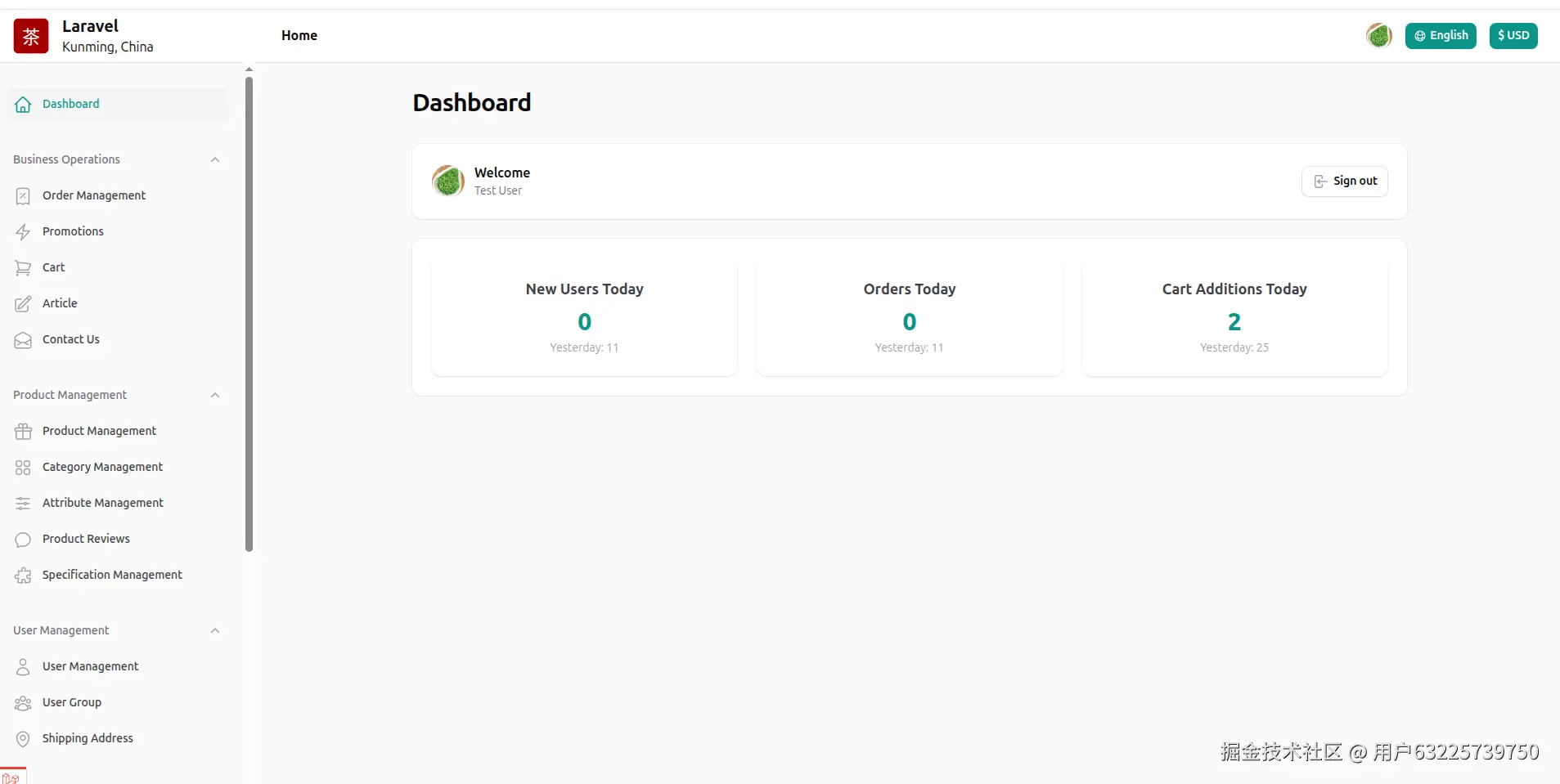Open the Promotions page
The height and width of the screenshot is (784, 1560).
[x=118, y=231]
